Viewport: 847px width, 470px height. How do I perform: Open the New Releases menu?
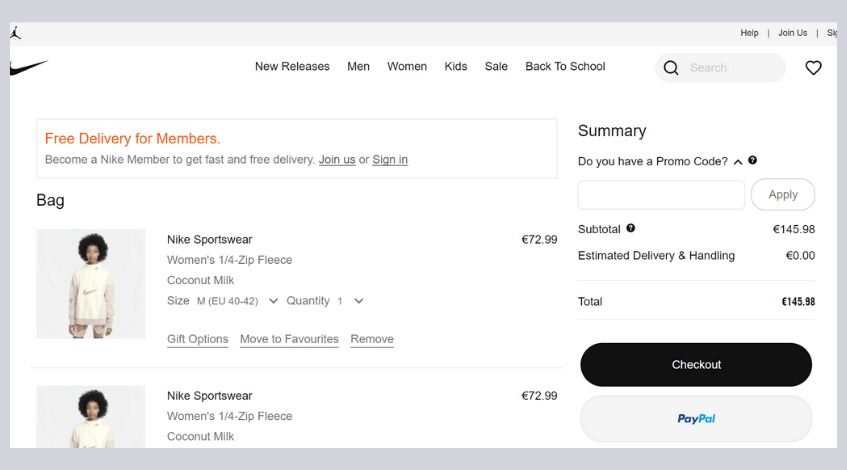pyautogui.click(x=292, y=66)
